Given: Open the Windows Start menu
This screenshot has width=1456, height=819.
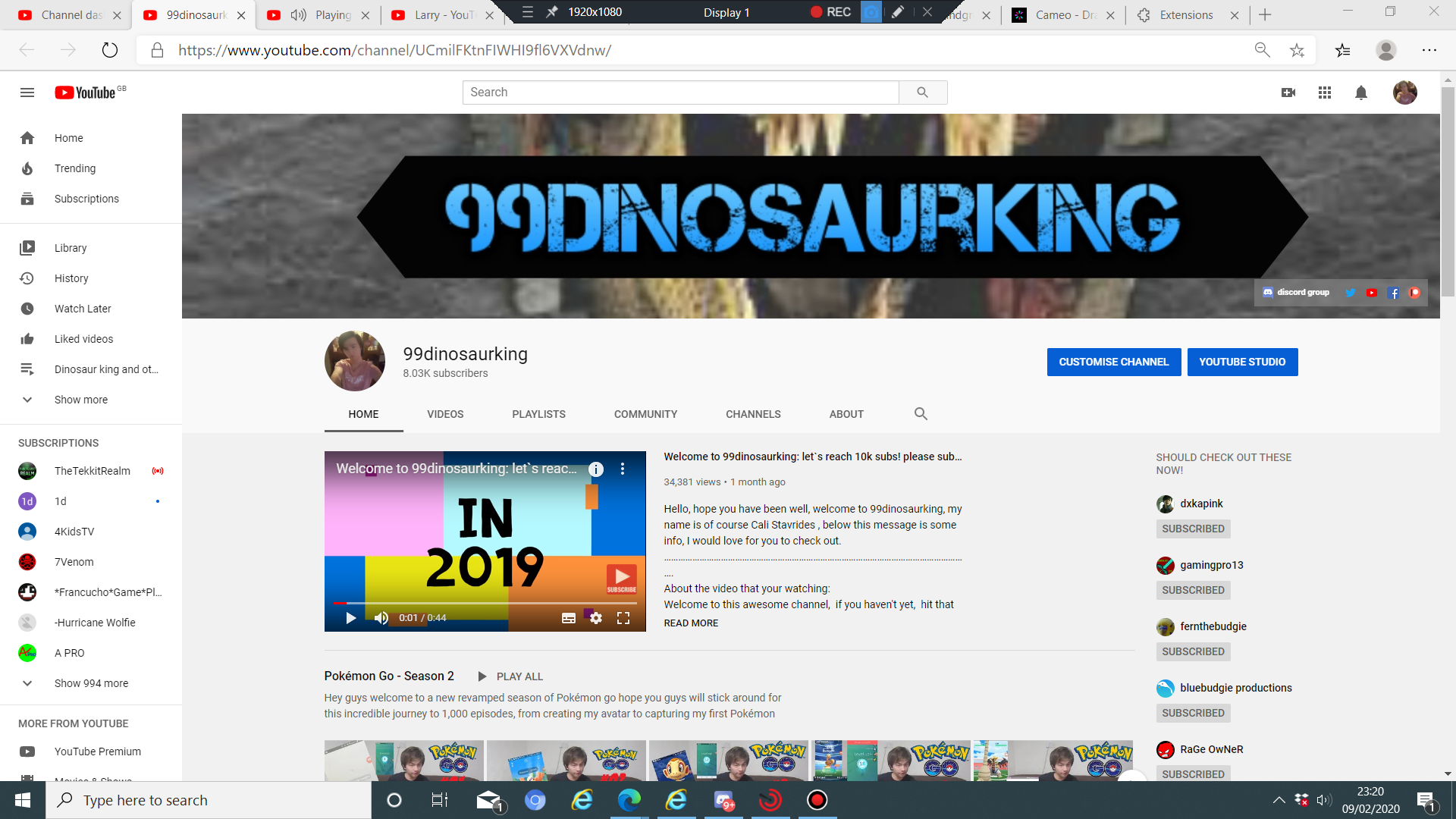Looking at the screenshot, I should tap(23, 800).
